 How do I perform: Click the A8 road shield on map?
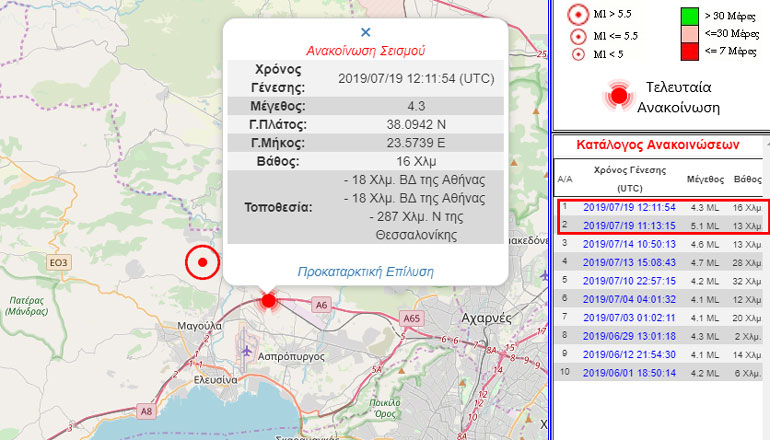[146, 412]
